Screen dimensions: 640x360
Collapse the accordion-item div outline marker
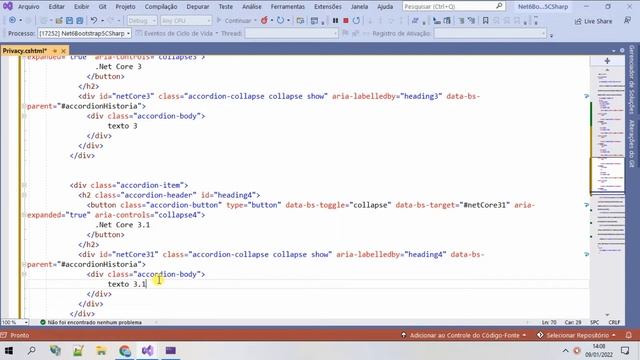[x=24, y=185]
